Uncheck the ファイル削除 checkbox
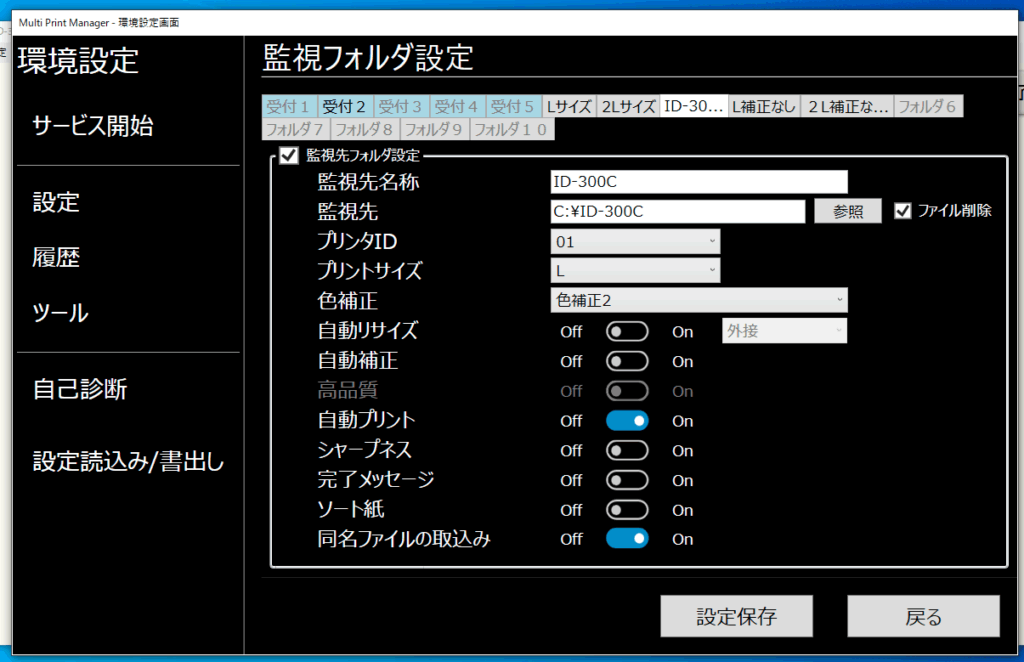1024x662 pixels. [x=903, y=211]
